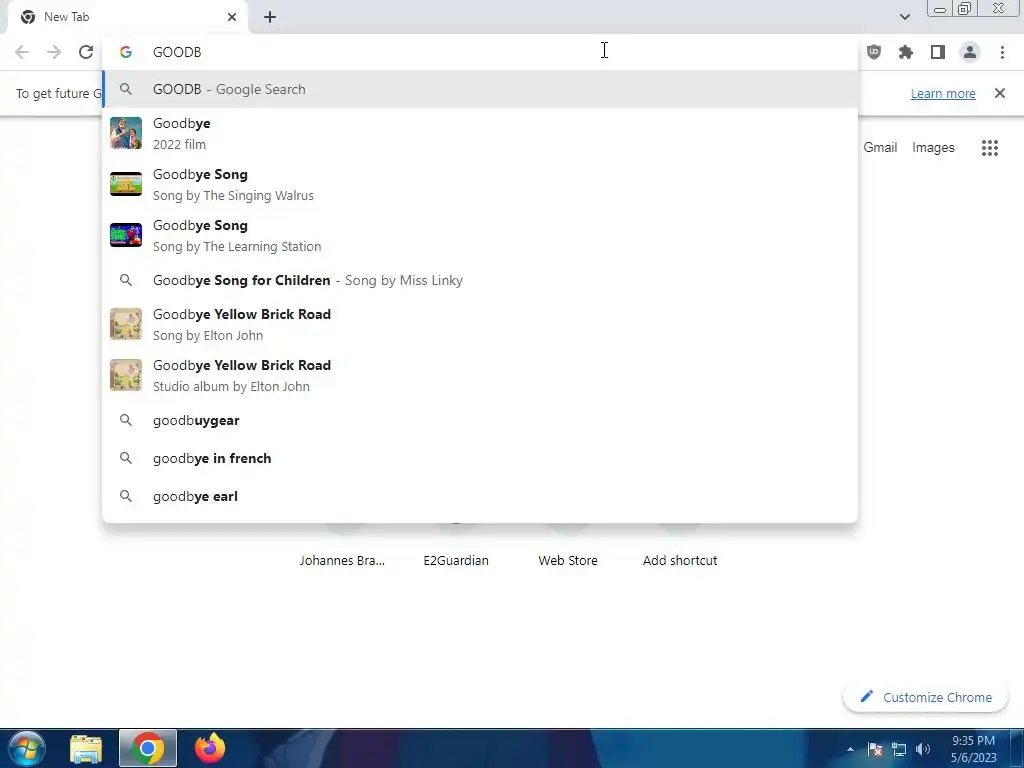Select goodbye in french suggestion
The width and height of the screenshot is (1024, 768).
pyautogui.click(x=480, y=458)
